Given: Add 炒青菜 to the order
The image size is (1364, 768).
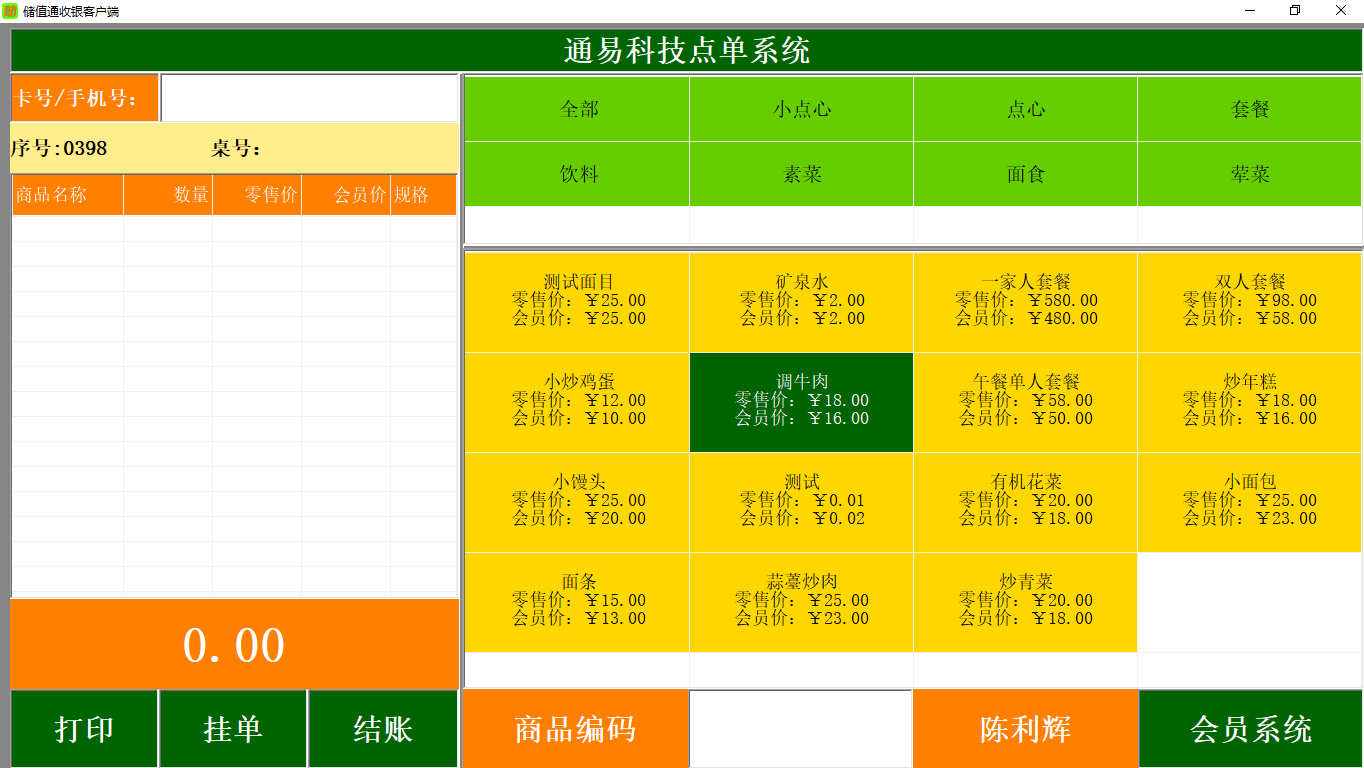Looking at the screenshot, I should point(1025,602).
